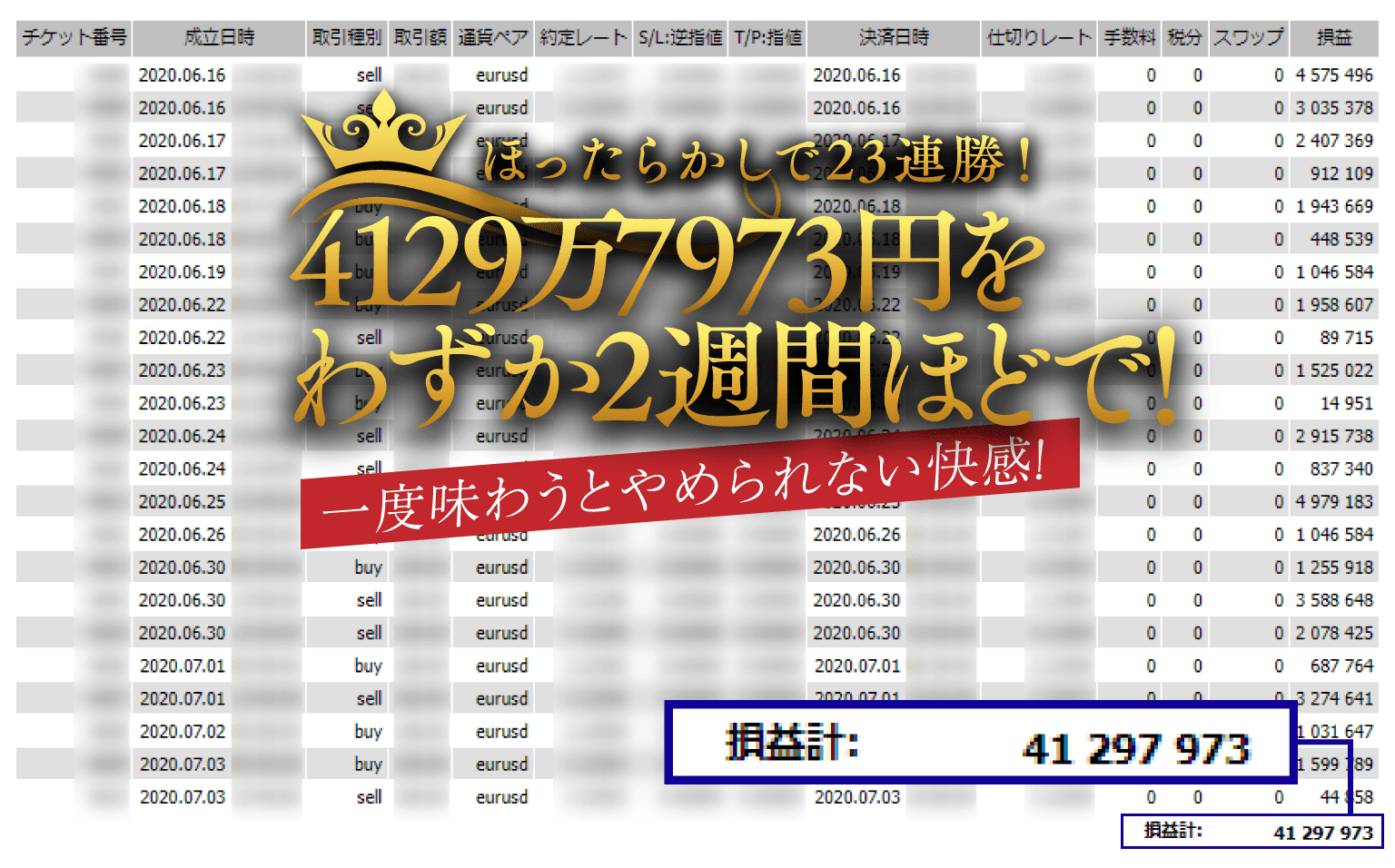The height and width of the screenshot is (868, 1395).
Task: Select the profit cell showing 4 575 496
Action: click(1333, 75)
